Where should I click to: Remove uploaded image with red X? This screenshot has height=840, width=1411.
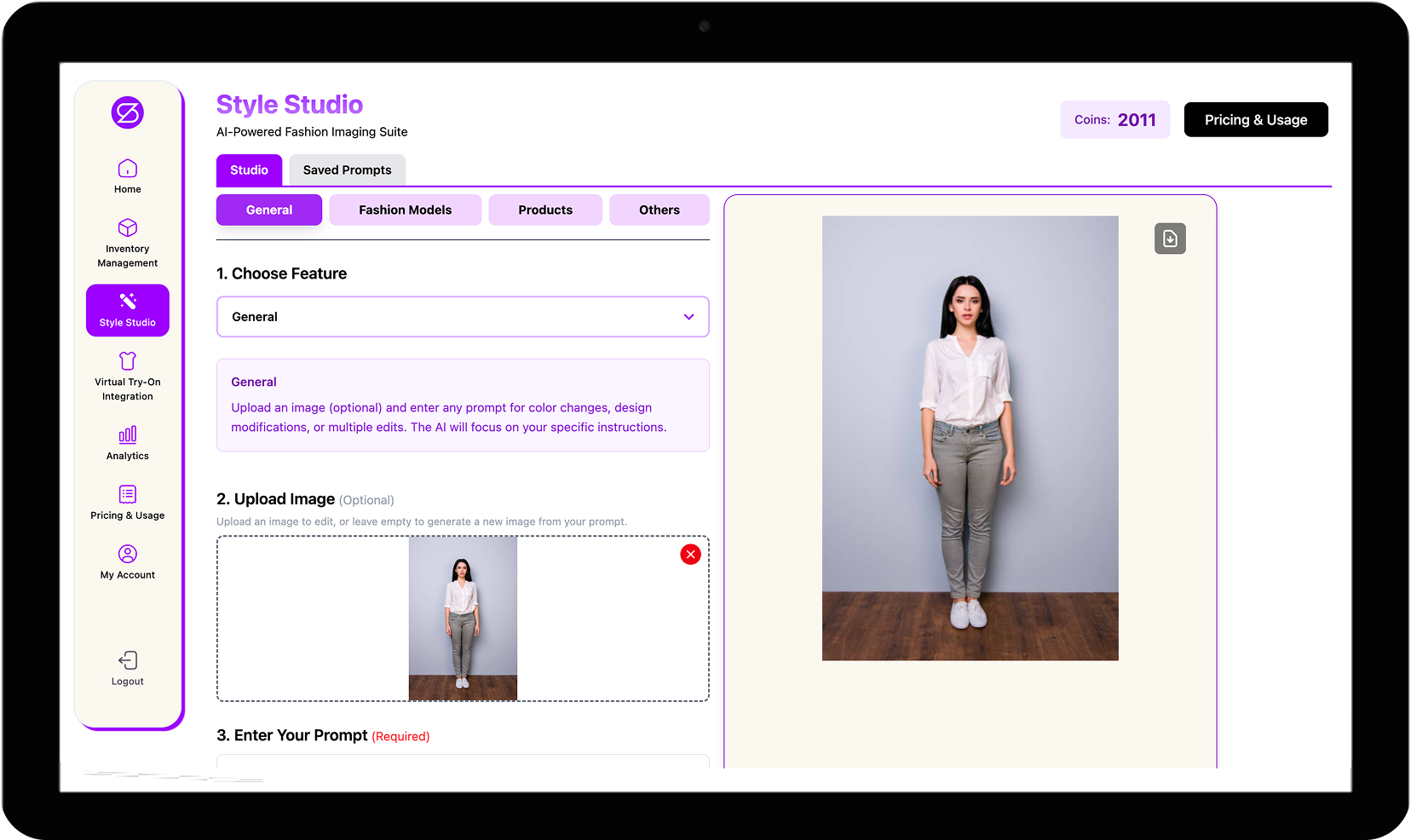(x=690, y=554)
